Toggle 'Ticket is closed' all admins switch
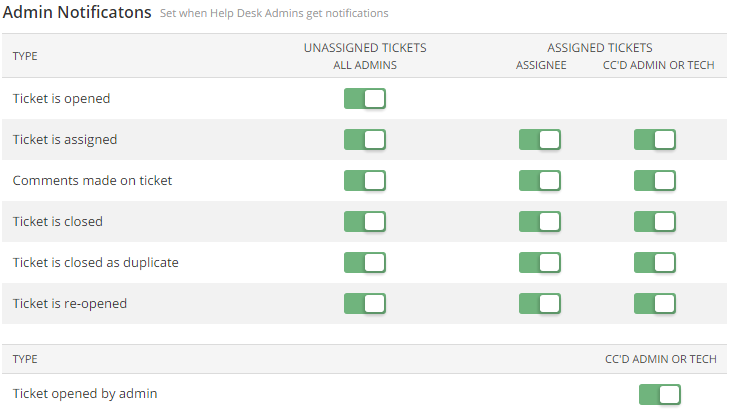The image size is (733, 417). 364,221
